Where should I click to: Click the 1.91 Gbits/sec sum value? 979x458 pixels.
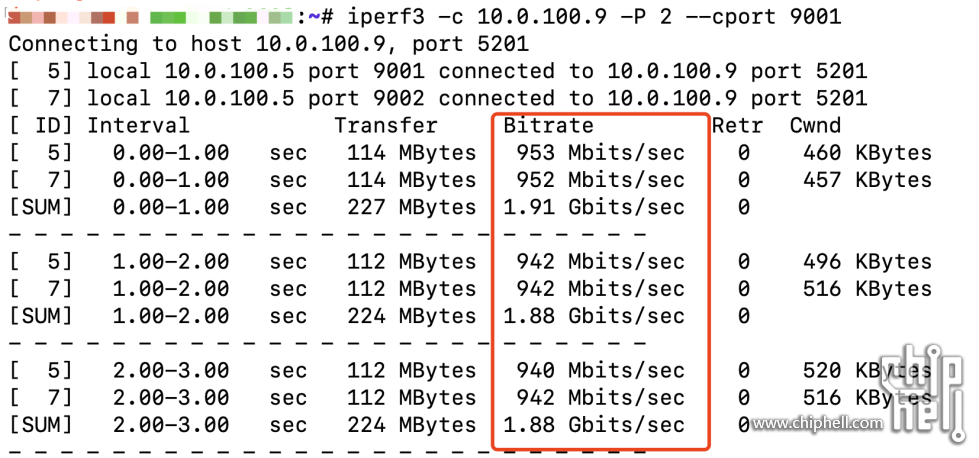click(594, 207)
